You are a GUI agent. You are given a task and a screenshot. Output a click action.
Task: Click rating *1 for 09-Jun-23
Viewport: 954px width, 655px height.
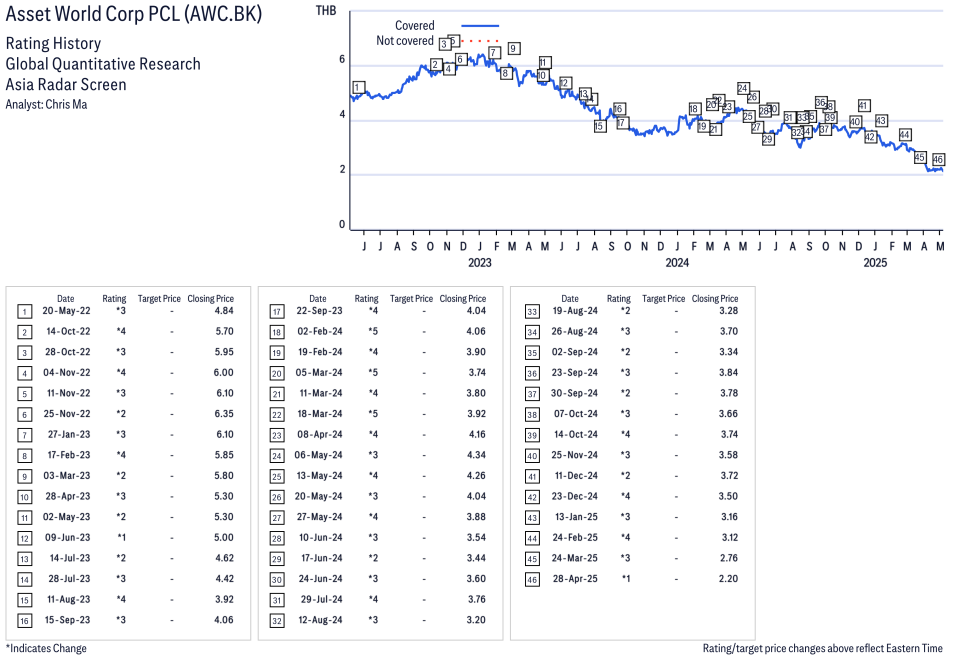click(122, 538)
